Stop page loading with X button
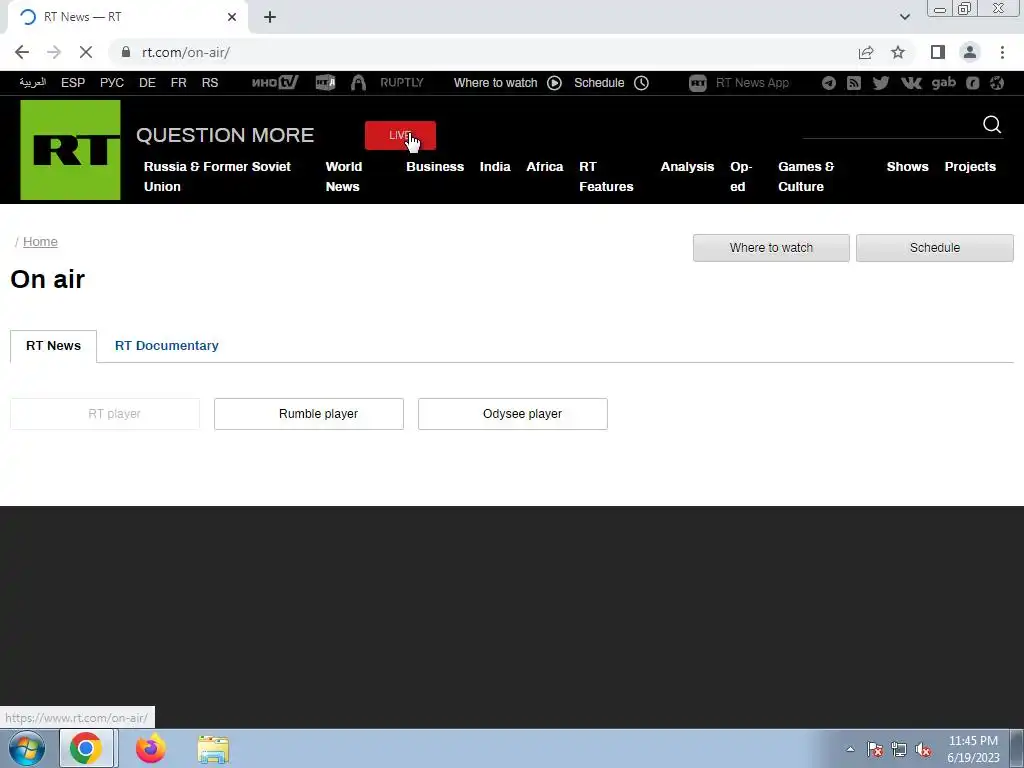 (x=86, y=52)
